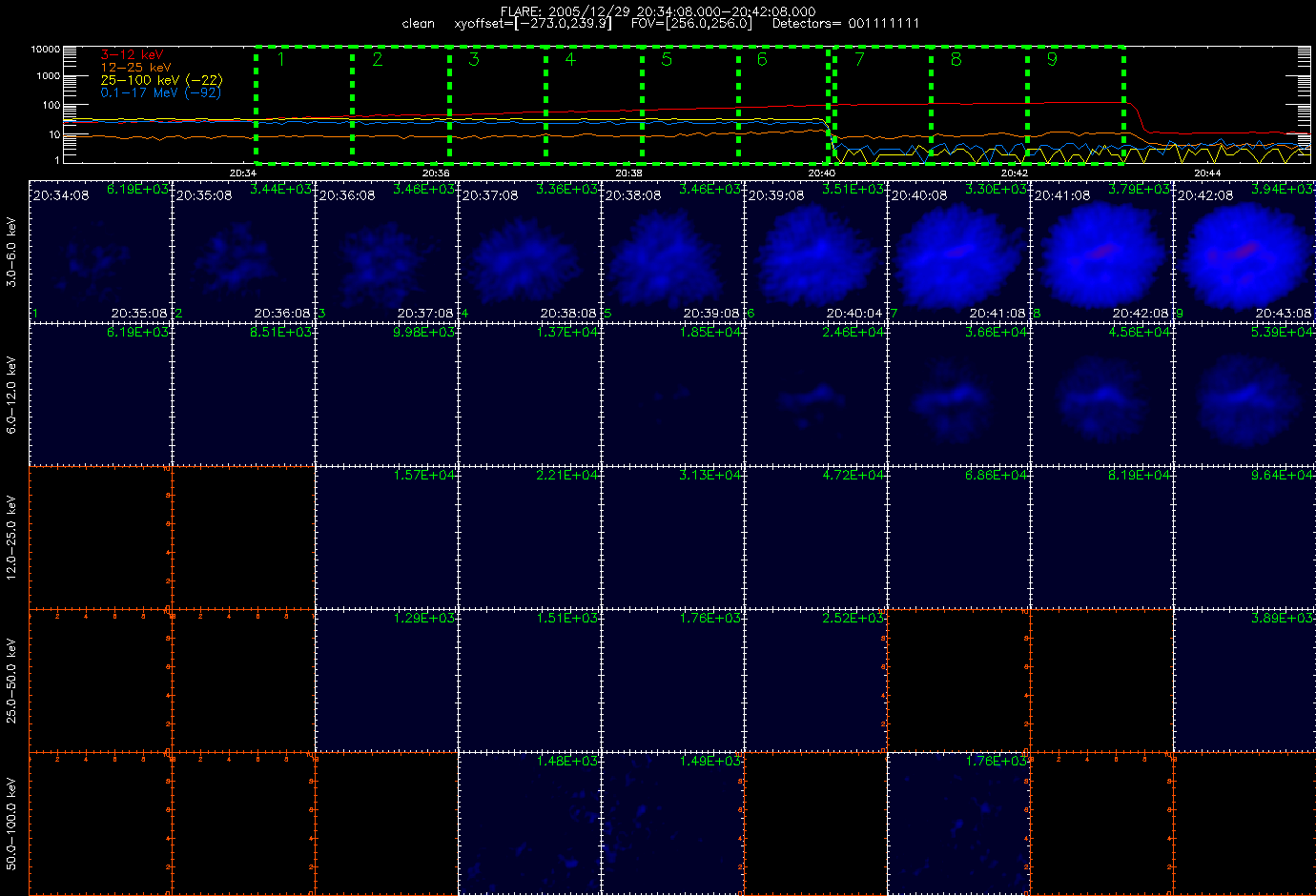Select interval number 6 in the light curve
Viewport: 1316px width, 896px height.
pos(762,59)
